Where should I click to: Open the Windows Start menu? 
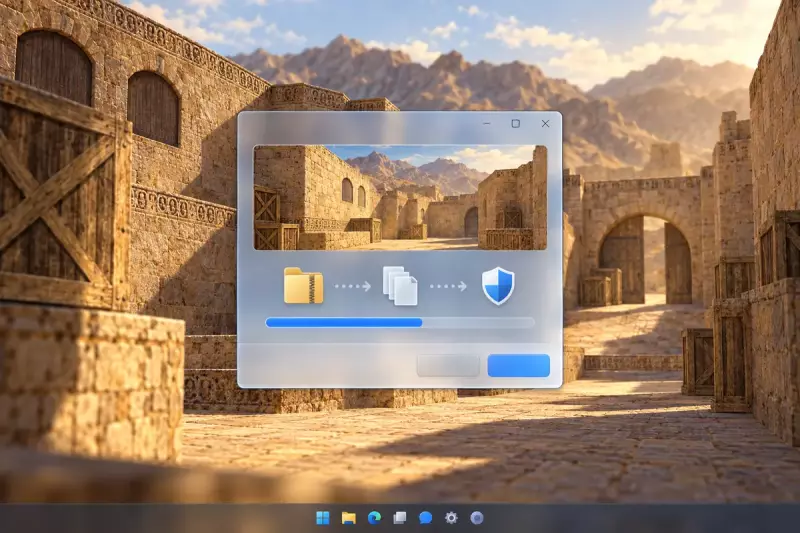pyautogui.click(x=323, y=518)
